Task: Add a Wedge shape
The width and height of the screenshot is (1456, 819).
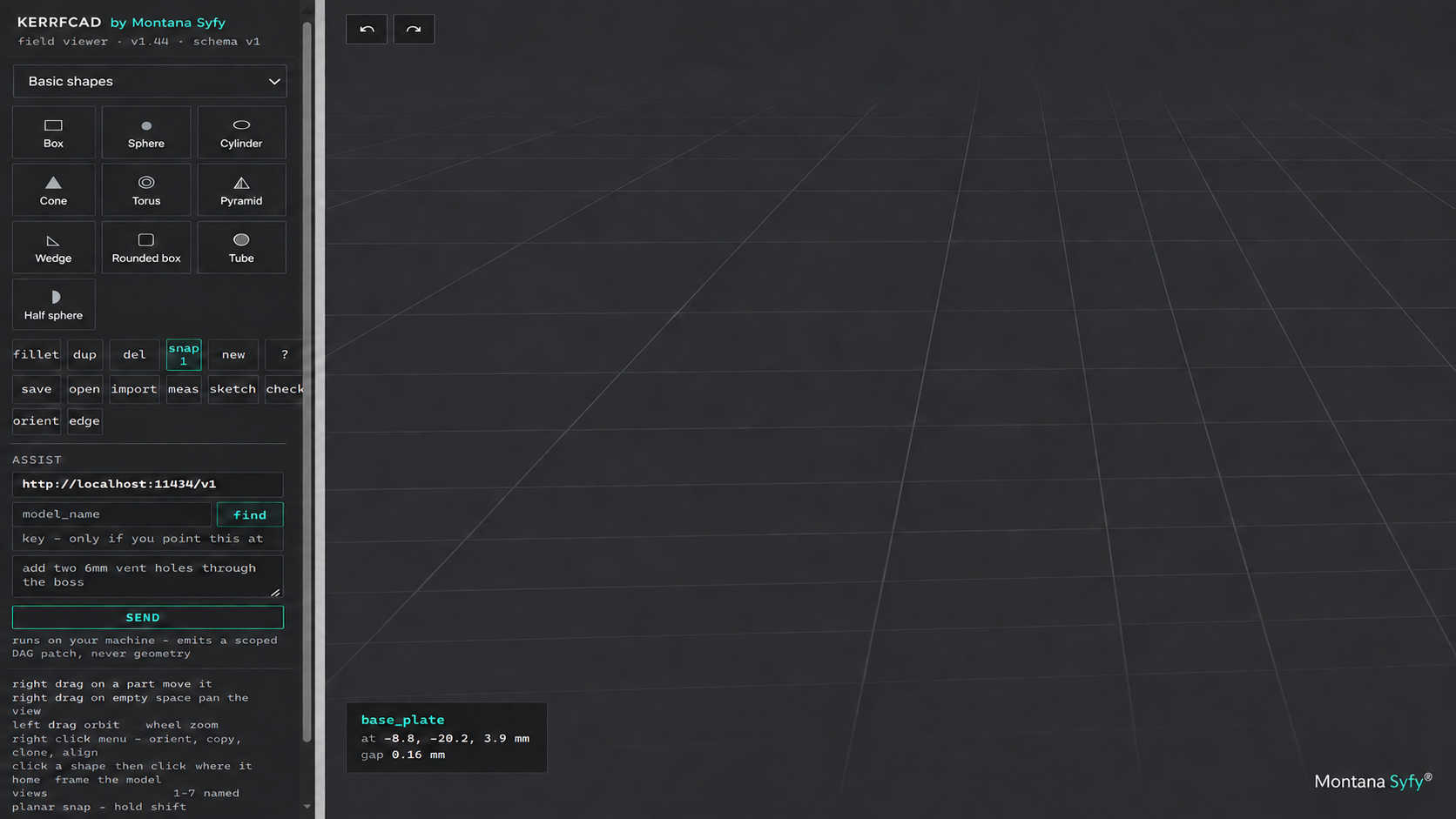Action: click(53, 247)
